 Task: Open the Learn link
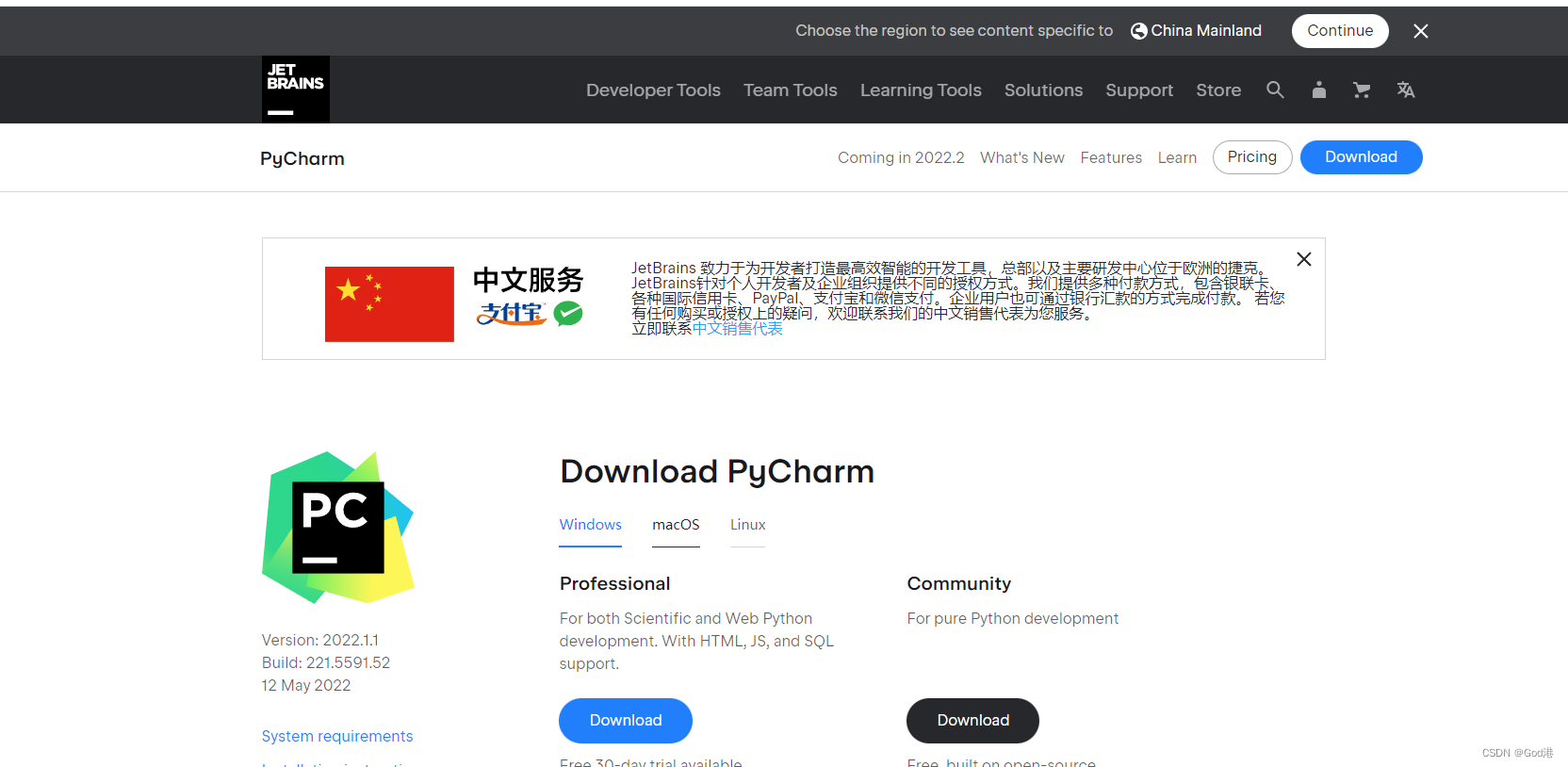coord(1177,157)
